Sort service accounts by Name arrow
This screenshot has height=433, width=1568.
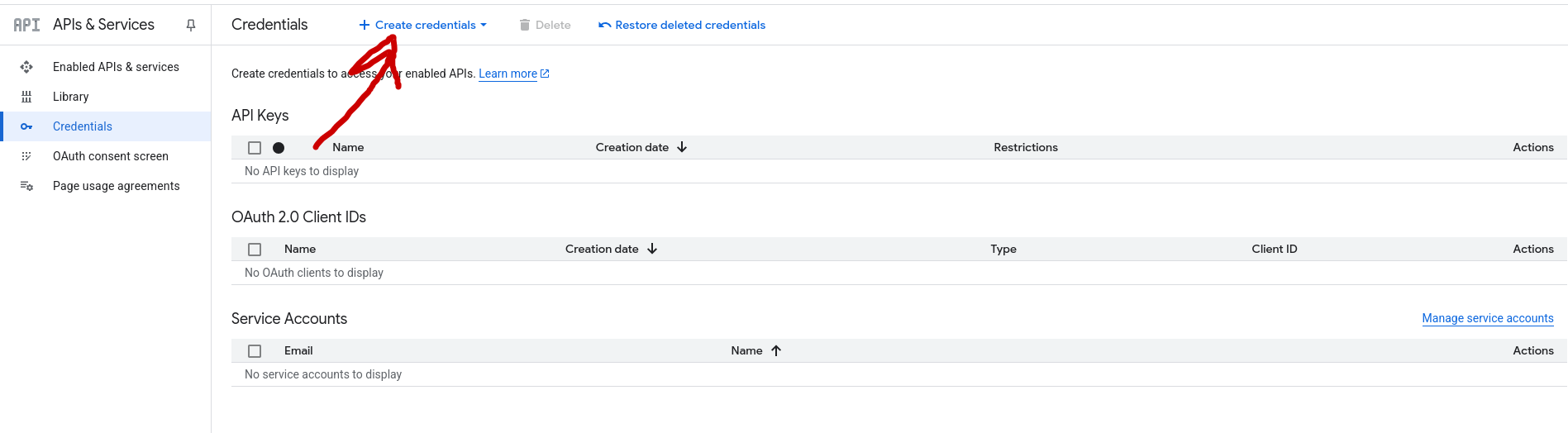pos(776,350)
